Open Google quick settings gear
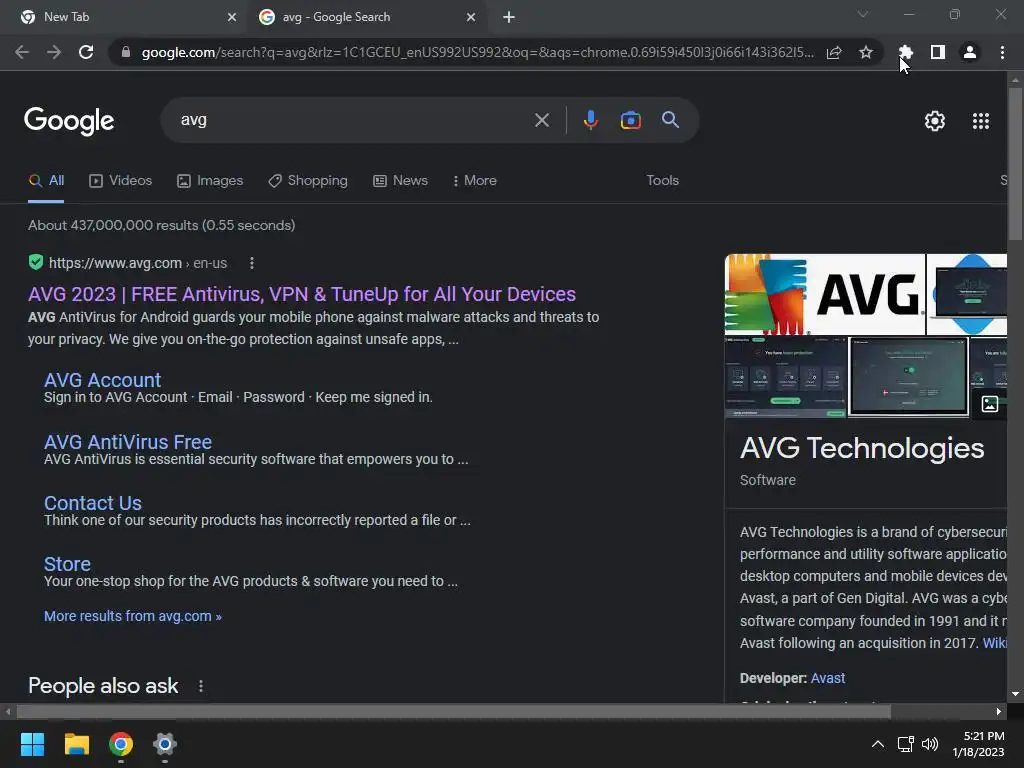Image resolution: width=1024 pixels, height=768 pixels. pos(935,121)
